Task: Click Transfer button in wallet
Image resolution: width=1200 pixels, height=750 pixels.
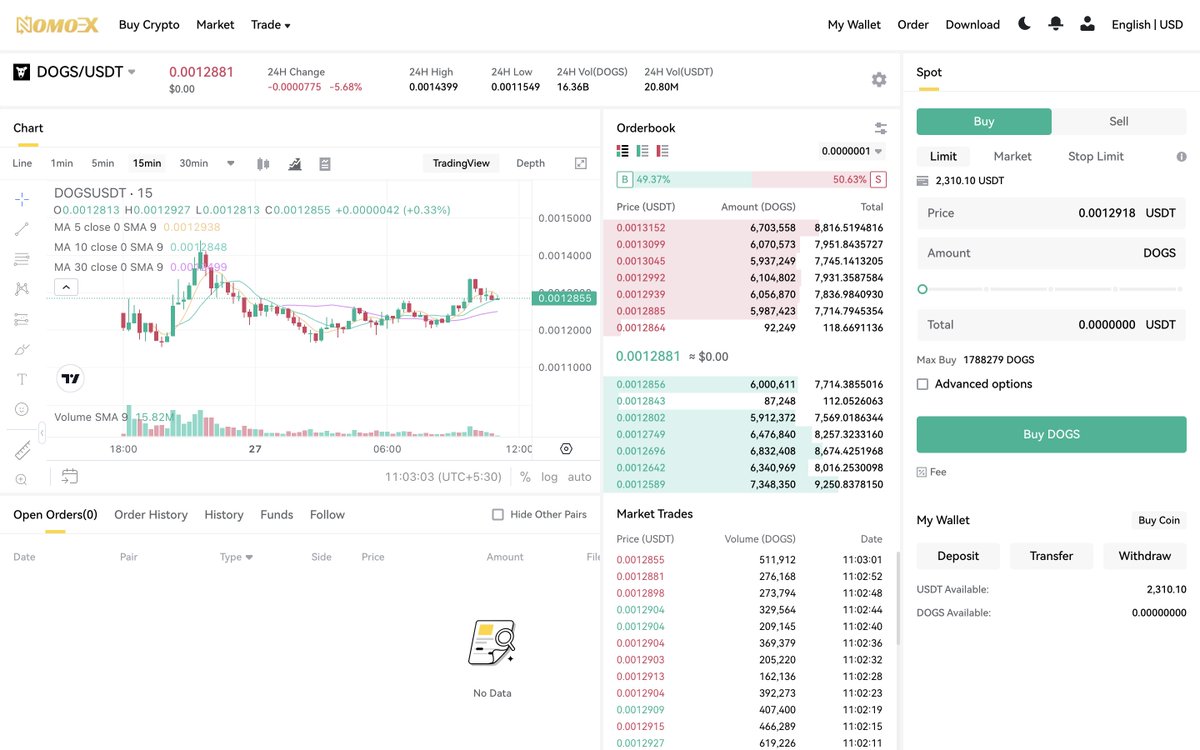Action: [x=1051, y=556]
